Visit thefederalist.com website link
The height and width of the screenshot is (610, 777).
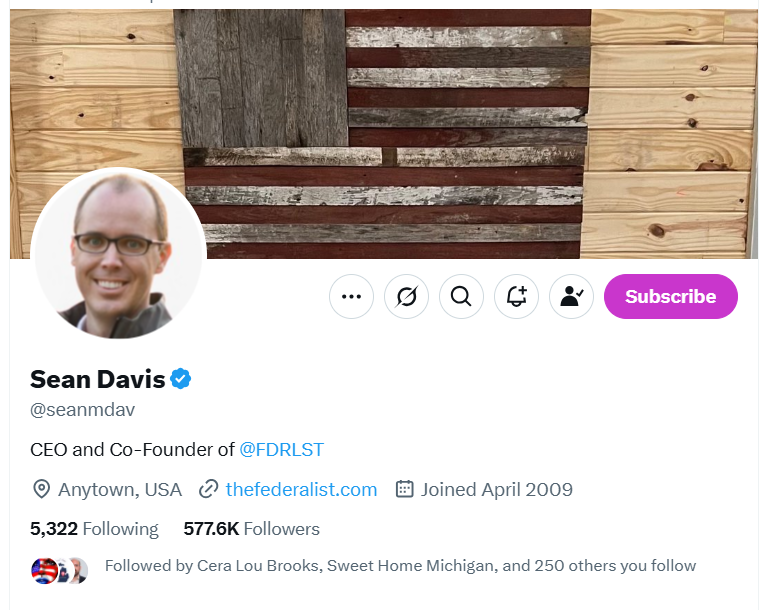click(x=301, y=489)
